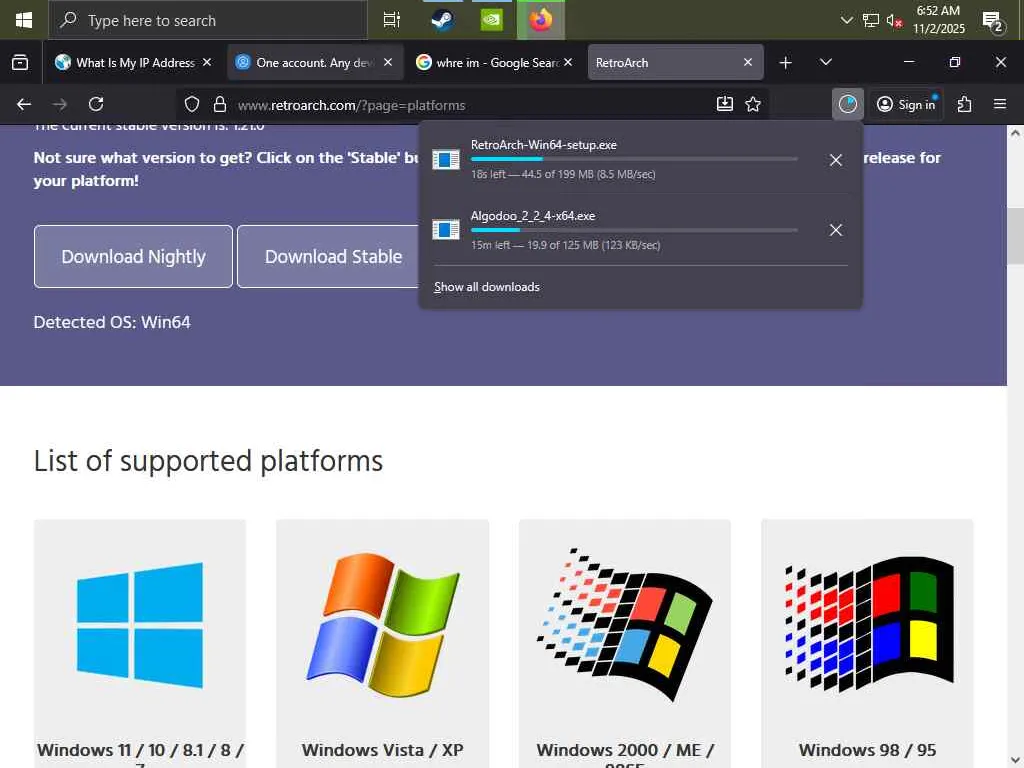This screenshot has width=1024, height=768.
Task: Open the Extensions puzzle icon
Action: pos(965,104)
